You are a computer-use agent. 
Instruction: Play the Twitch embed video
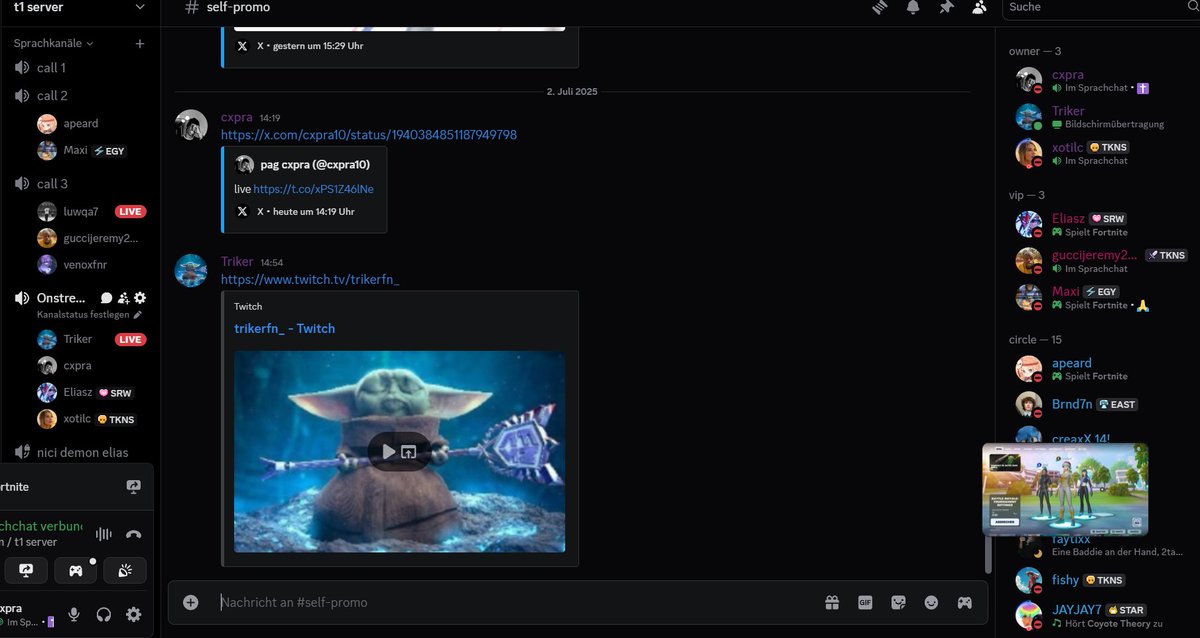(x=389, y=452)
